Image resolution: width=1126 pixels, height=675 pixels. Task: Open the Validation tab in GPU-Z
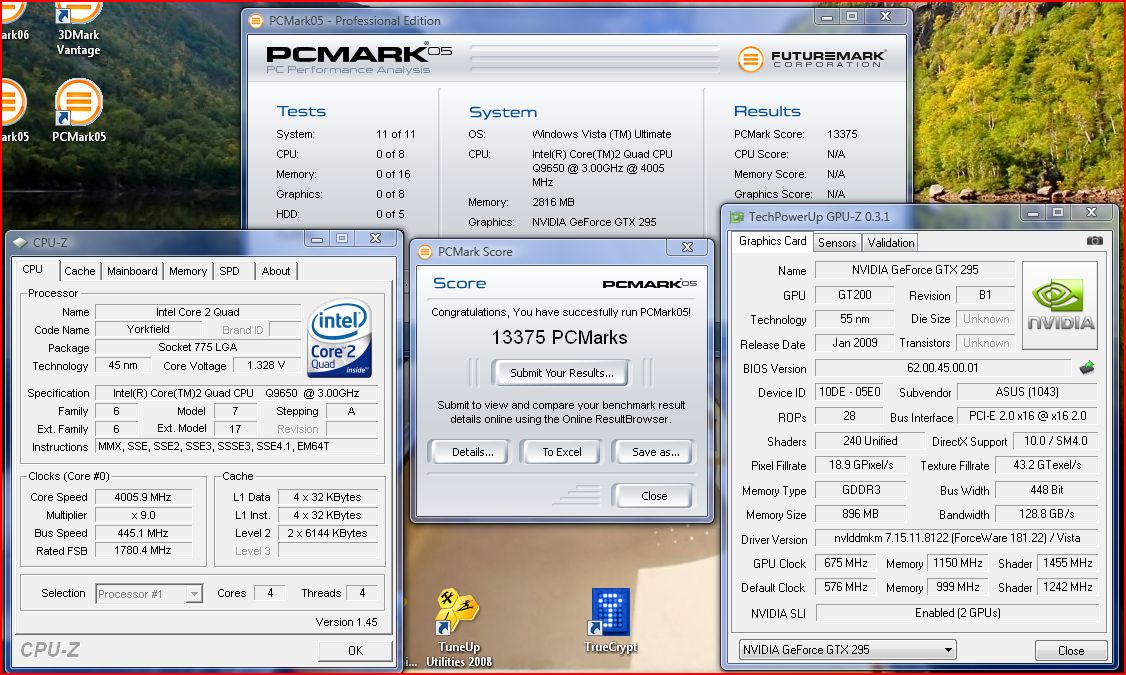(890, 243)
